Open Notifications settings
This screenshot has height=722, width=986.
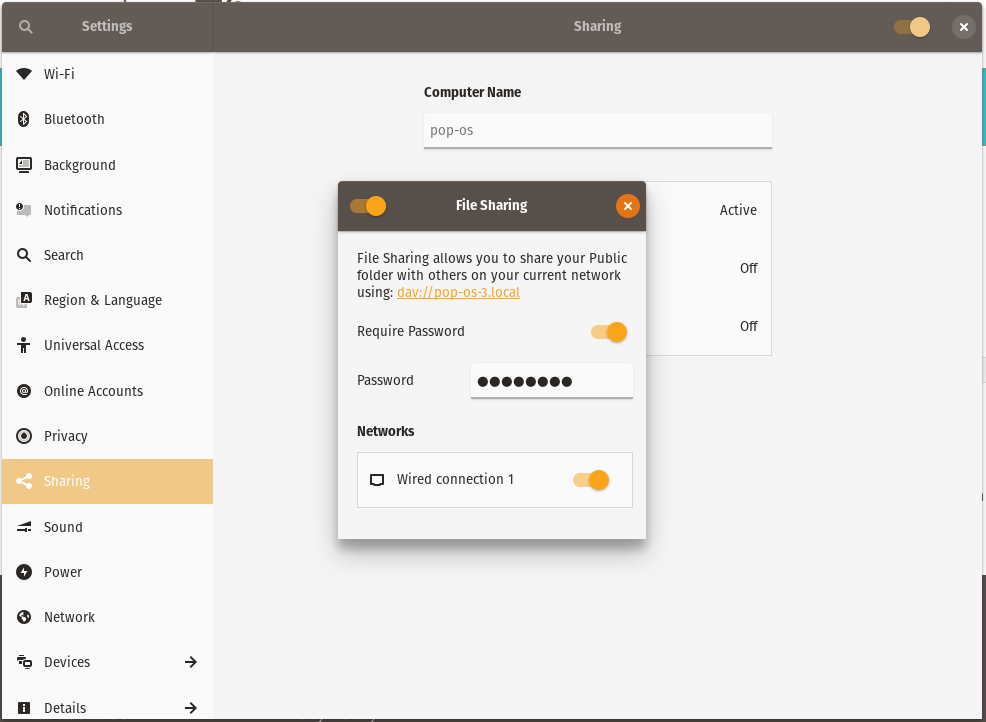coord(83,210)
